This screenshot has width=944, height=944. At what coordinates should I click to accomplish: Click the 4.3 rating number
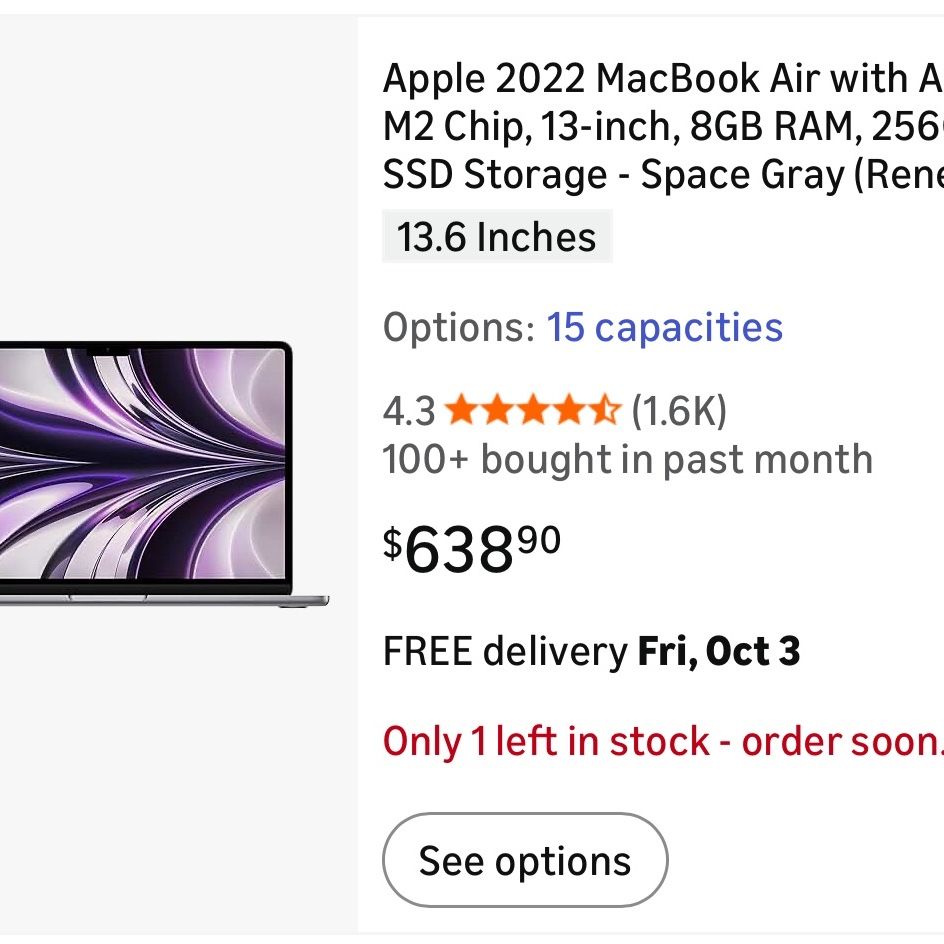(409, 411)
